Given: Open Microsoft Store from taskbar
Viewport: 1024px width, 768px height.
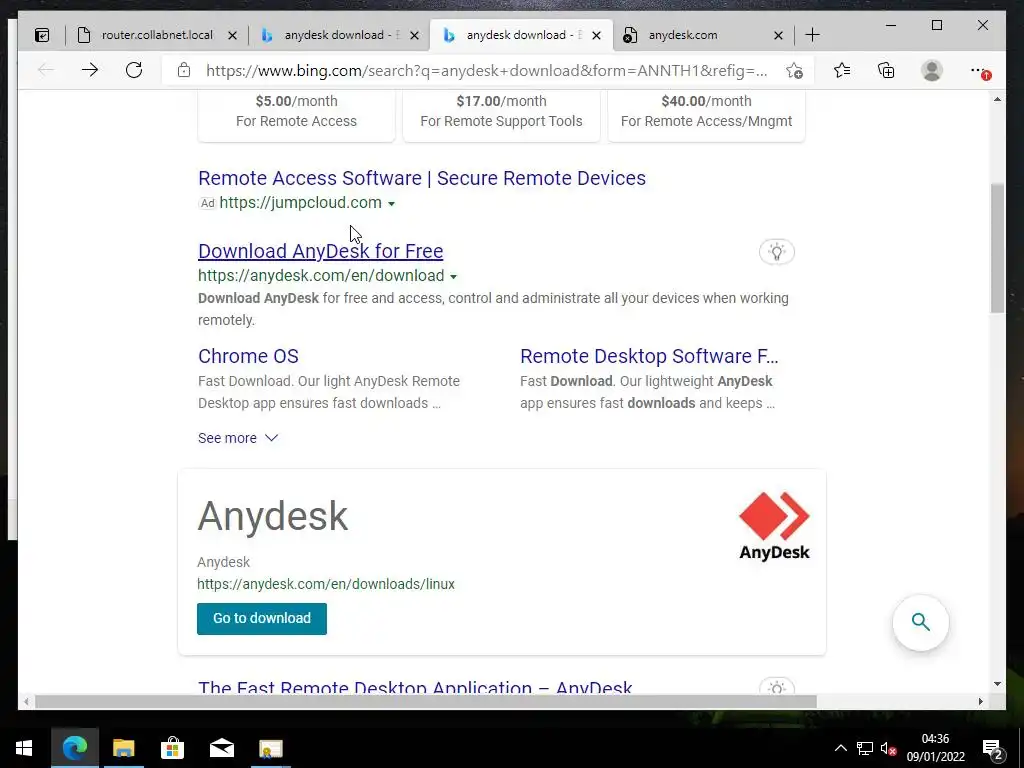Looking at the screenshot, I should (172, 748).
